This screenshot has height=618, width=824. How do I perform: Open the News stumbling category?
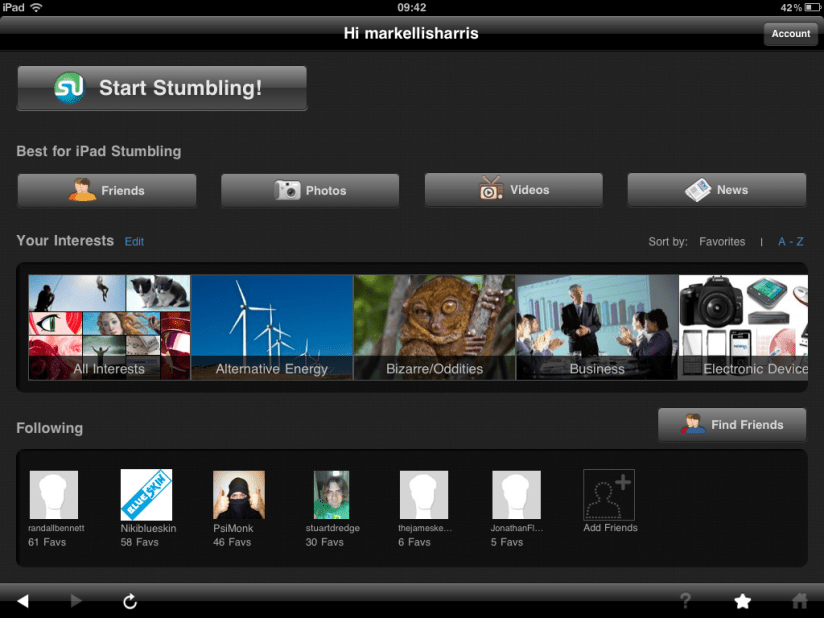[x=716, y=189]
